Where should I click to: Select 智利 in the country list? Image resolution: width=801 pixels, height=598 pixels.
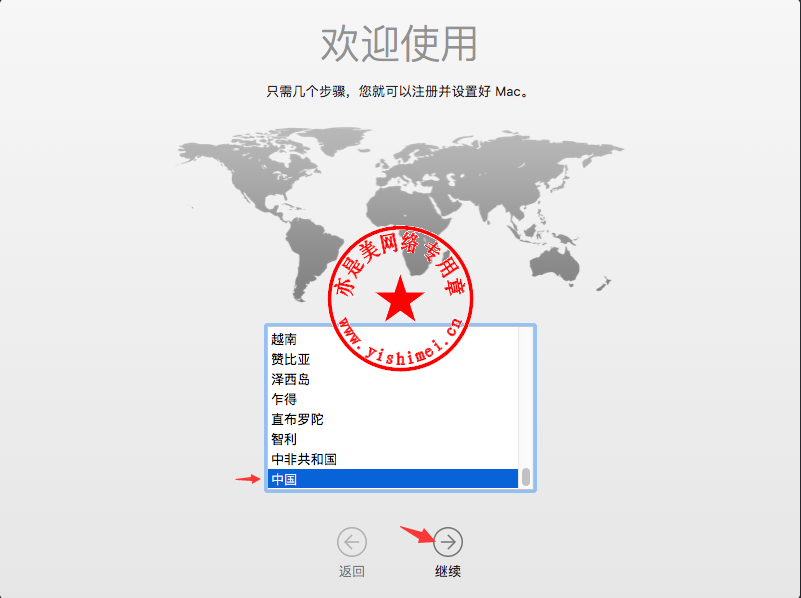(x=393, y=439)
